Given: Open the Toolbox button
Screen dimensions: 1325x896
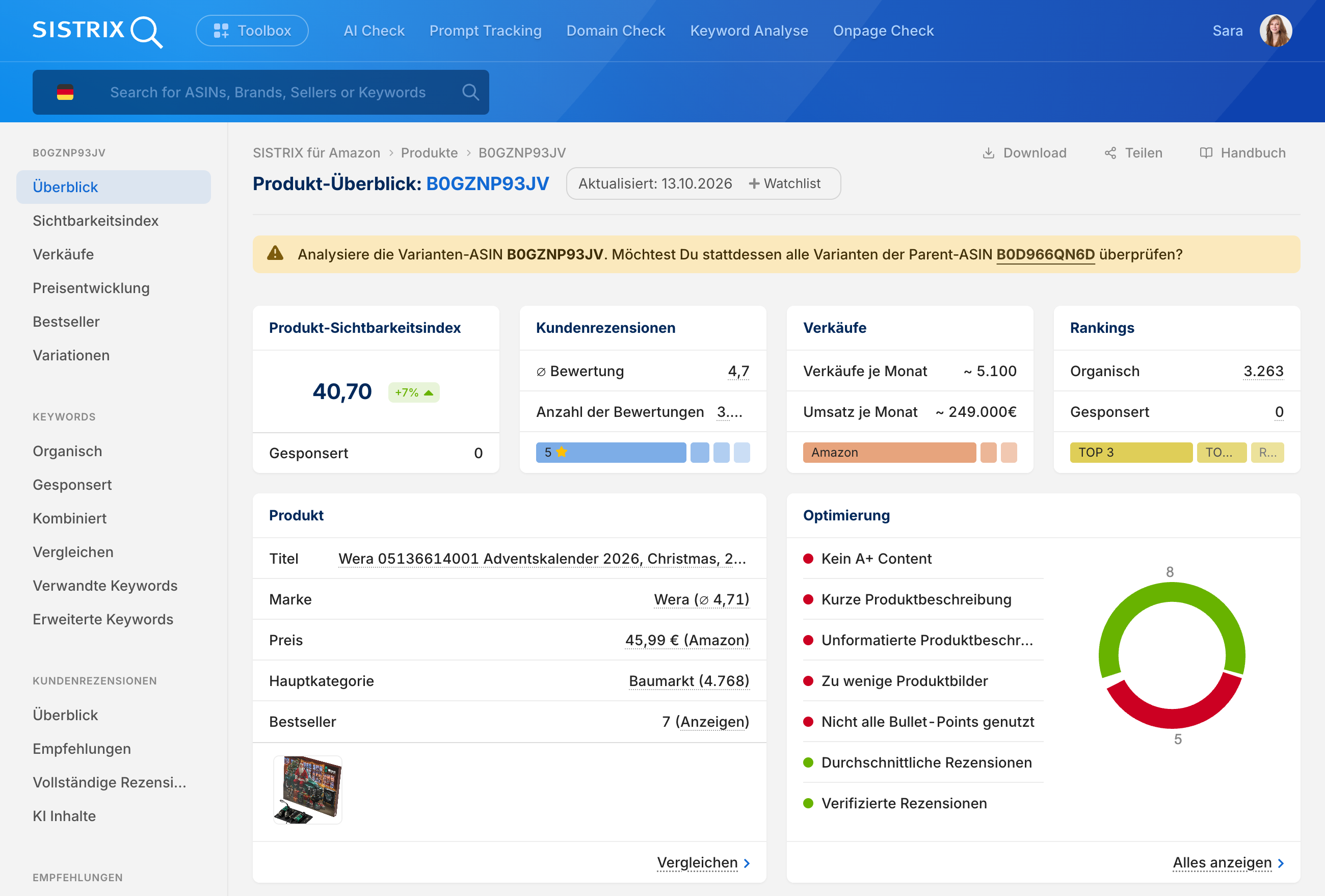Looking at the screenshot, I should click(x=252, y=31).
